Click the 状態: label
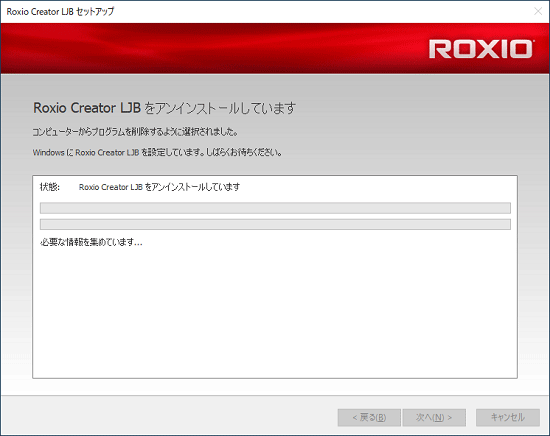 [x=50, y=187]
